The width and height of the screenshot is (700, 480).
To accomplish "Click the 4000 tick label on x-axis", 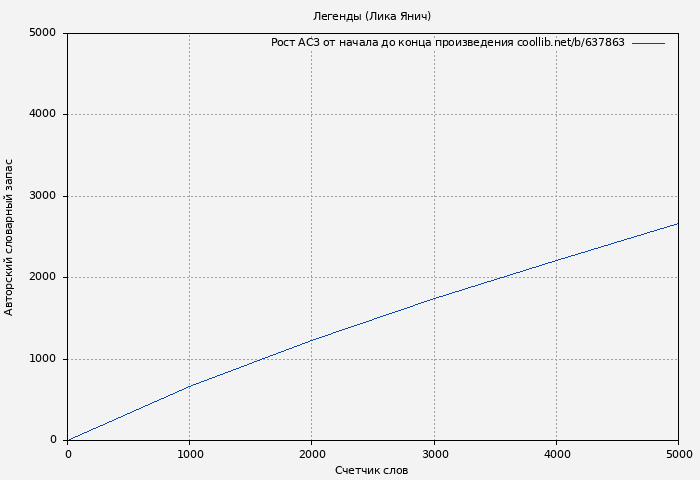I will tap(556, 454).
